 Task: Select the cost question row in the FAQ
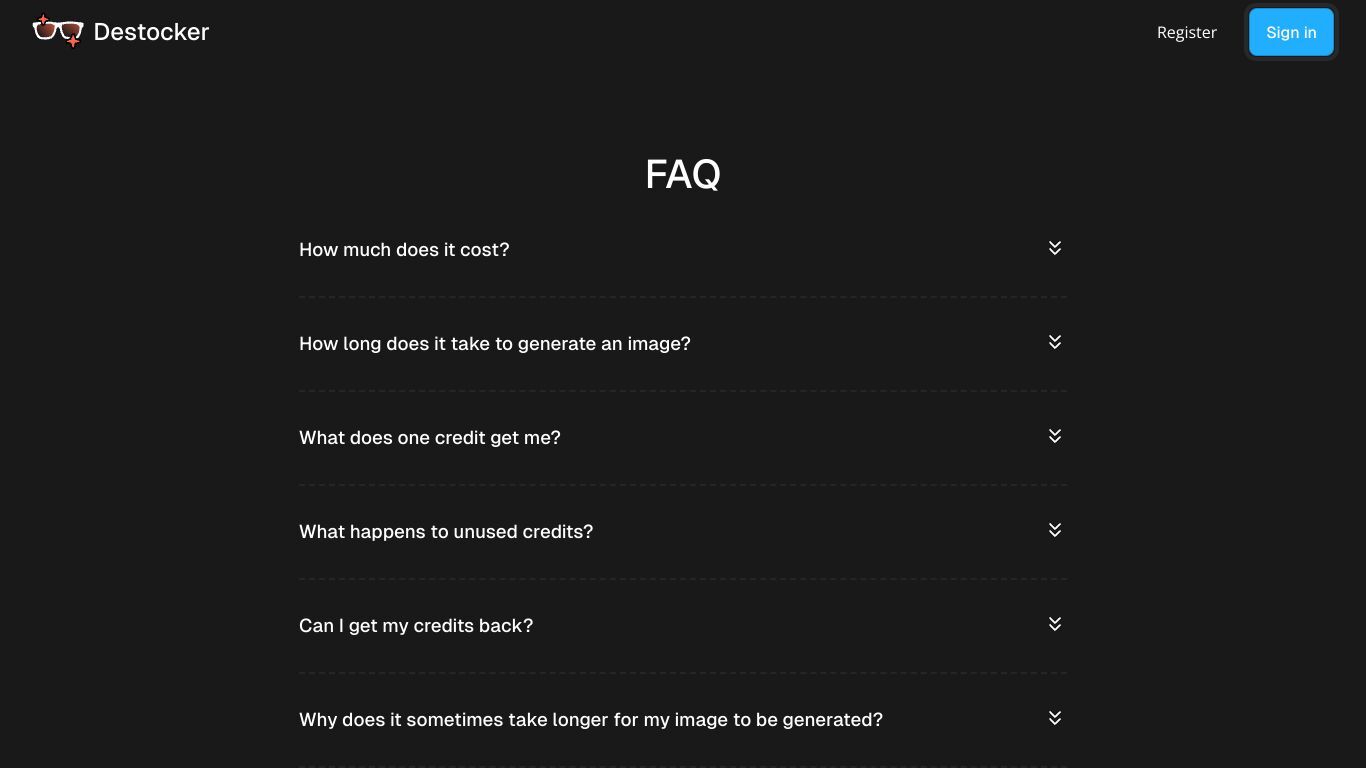[x=683, y=250]
